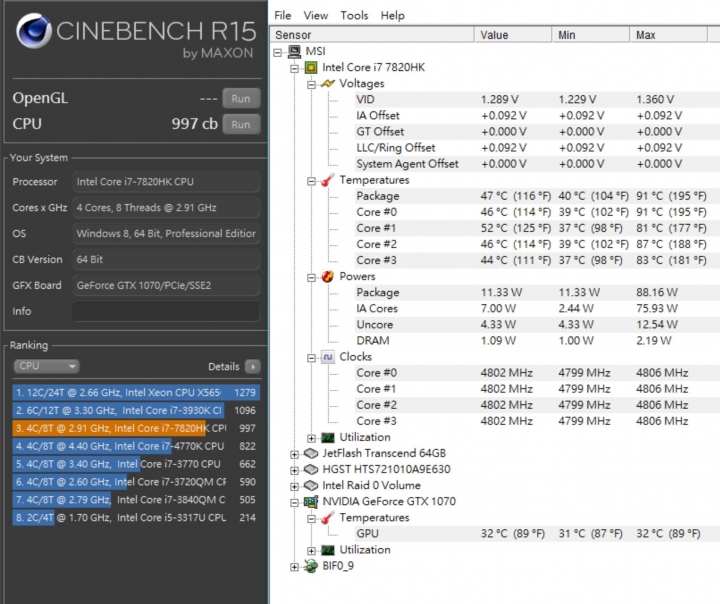This screenshot has width=720, height=604.
Task: Click the Powers flame icon
Action: click(327, 277)
